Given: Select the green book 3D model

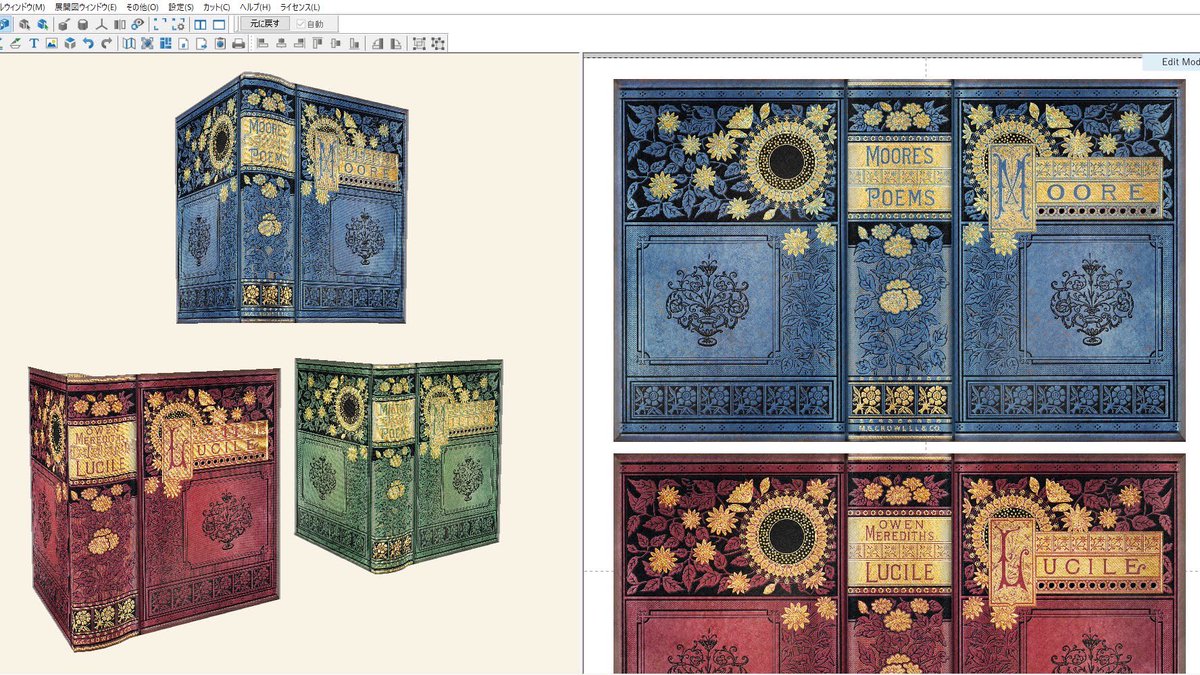Looking at the screenshot, I should click(398, 465).
